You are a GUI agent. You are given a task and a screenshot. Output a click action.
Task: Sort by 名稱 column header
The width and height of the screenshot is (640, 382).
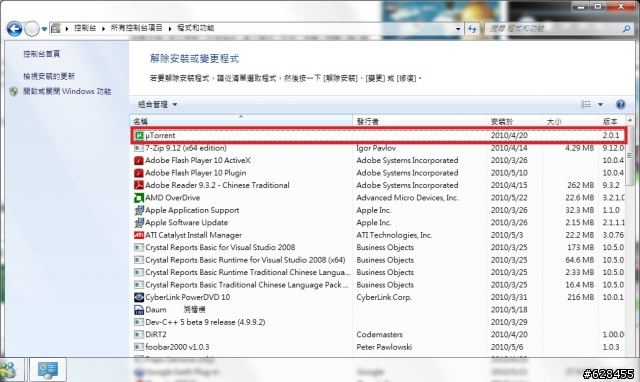[x=241, y=121]
